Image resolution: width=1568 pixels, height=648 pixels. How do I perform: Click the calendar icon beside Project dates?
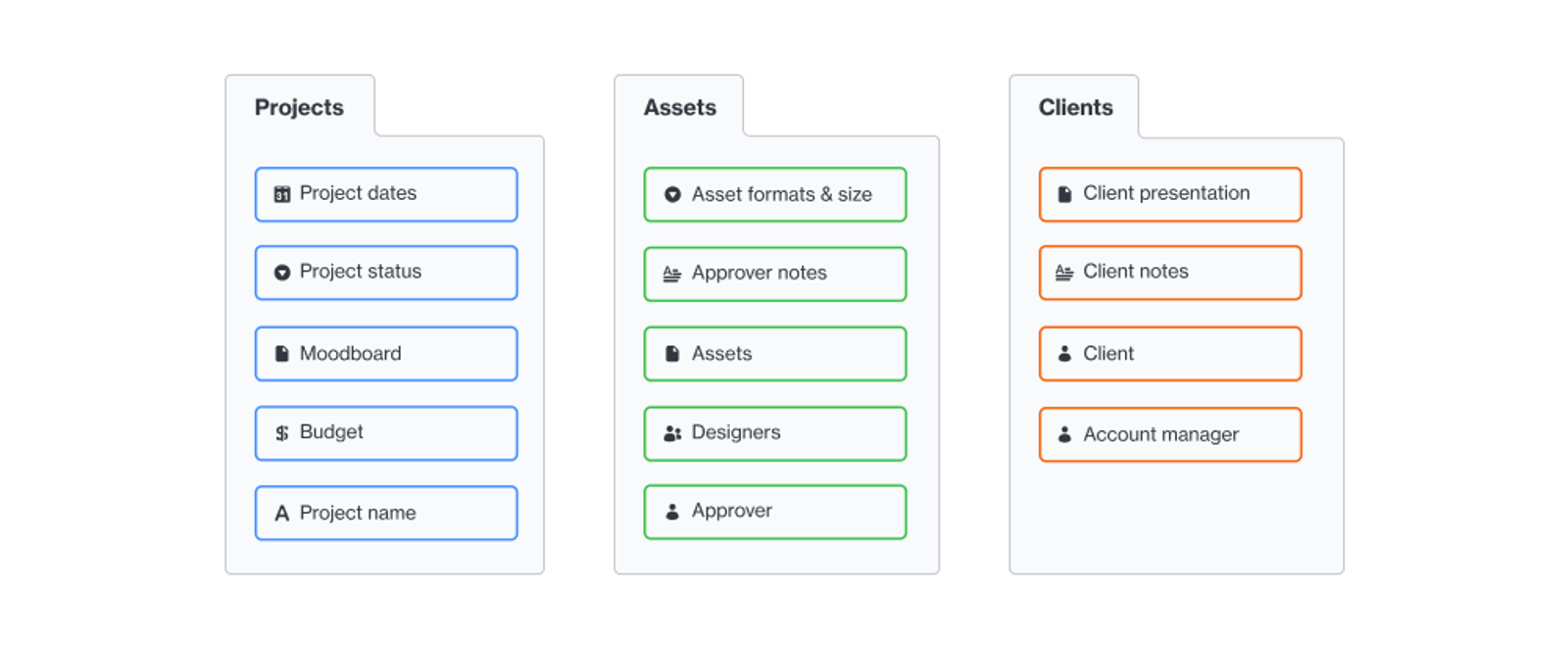(282, 194)
